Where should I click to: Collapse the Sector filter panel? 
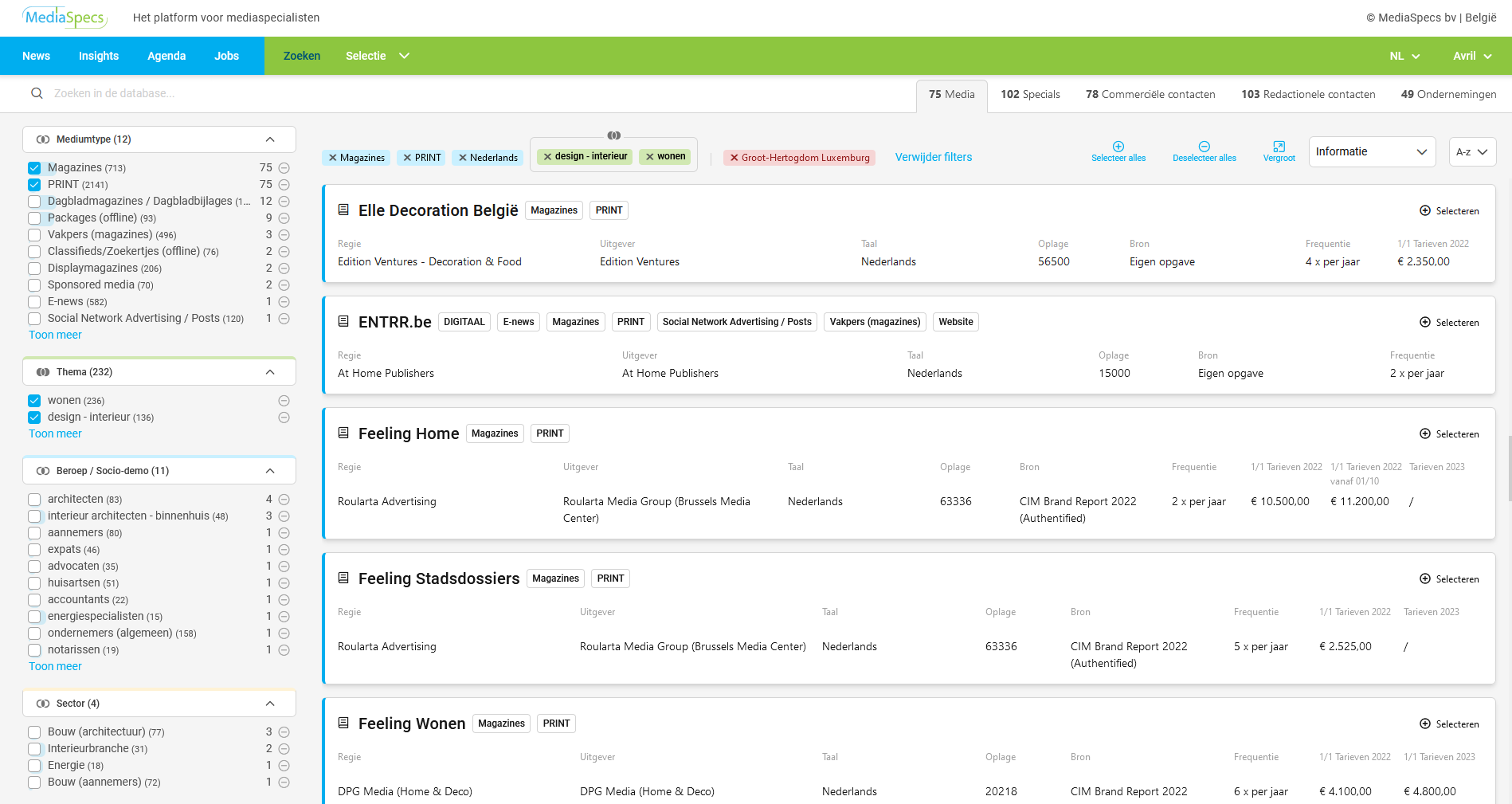click(x=270, y=704)
